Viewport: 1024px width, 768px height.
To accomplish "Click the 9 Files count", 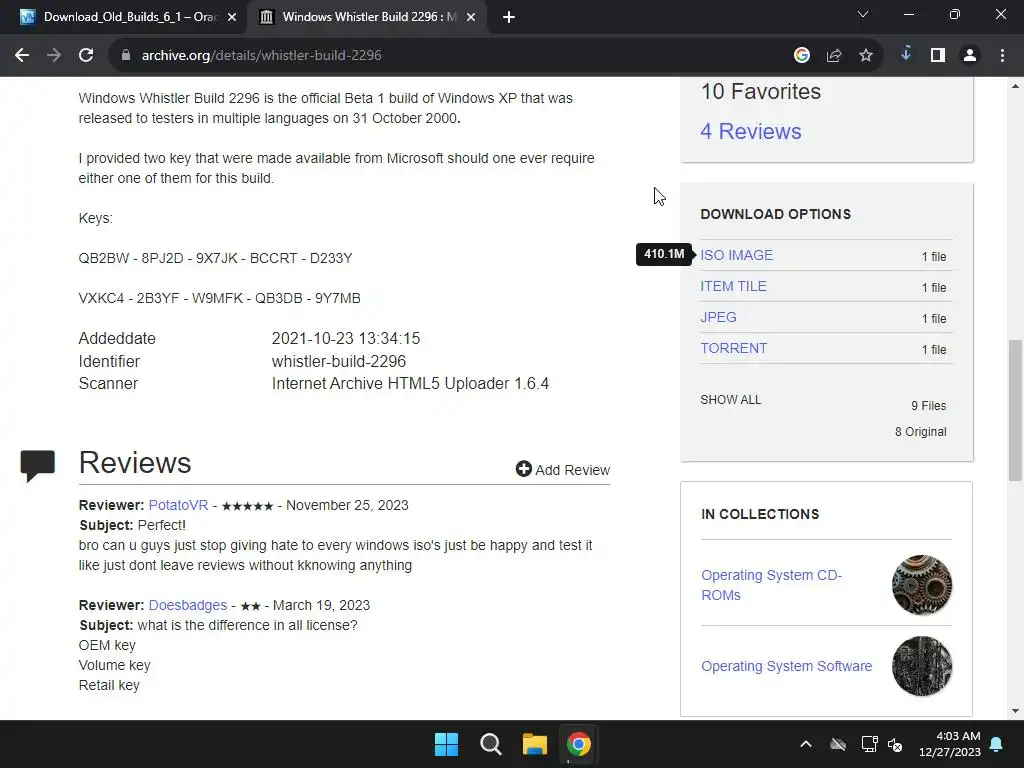I will pos(928,406).
